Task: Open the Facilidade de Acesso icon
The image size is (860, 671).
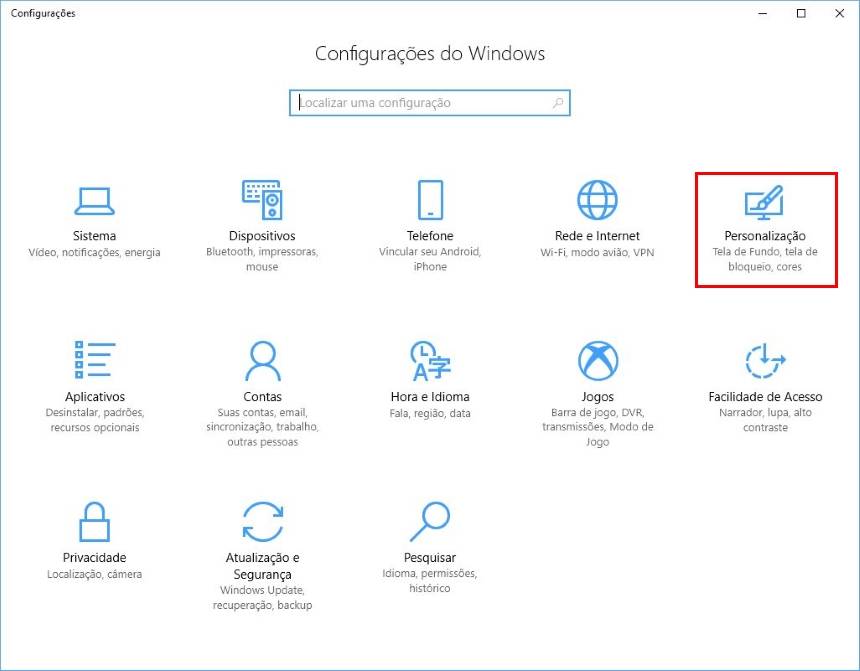Action: point(765,360)
